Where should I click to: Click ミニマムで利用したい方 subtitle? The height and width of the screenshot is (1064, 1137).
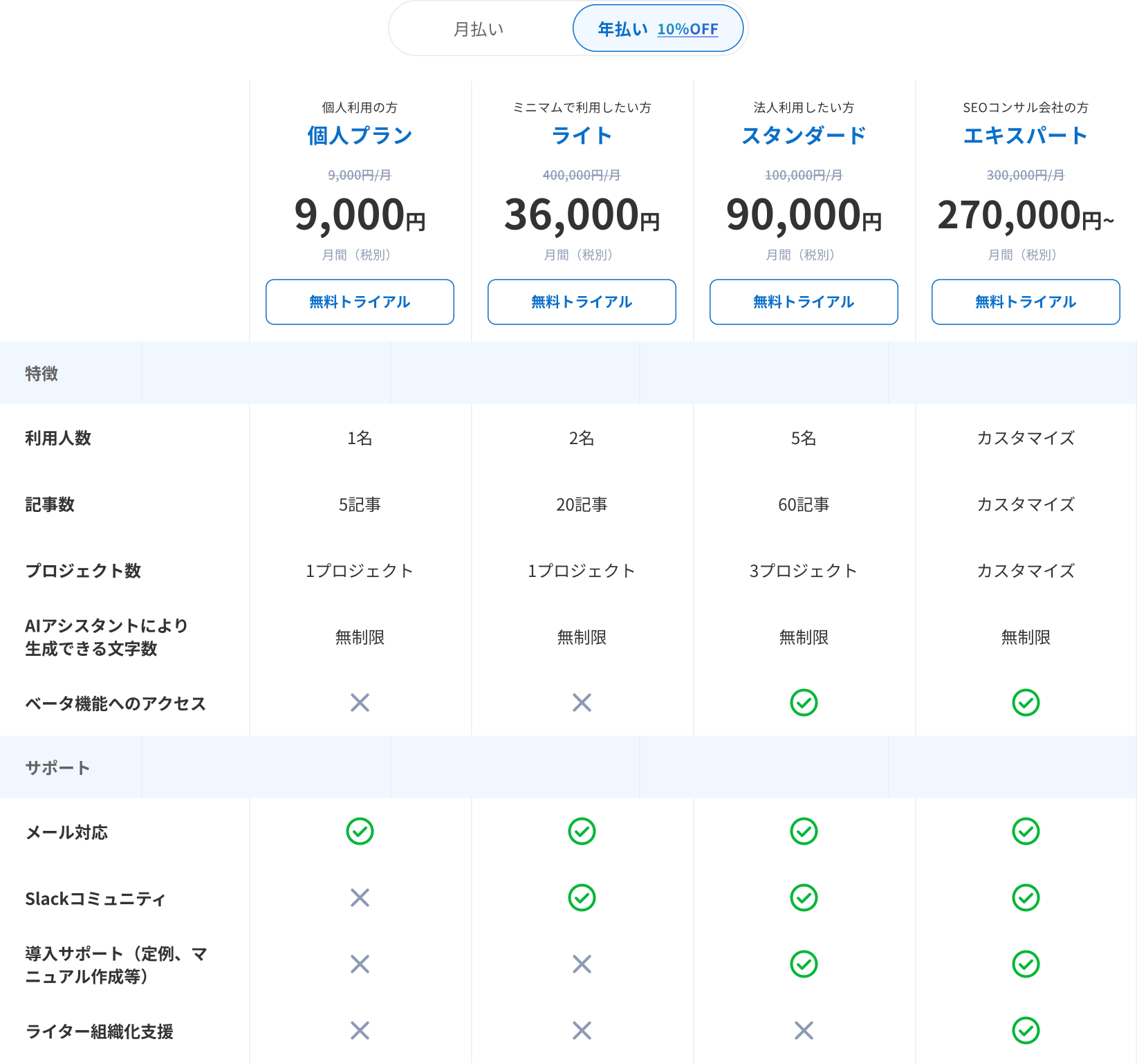(582, 108)
